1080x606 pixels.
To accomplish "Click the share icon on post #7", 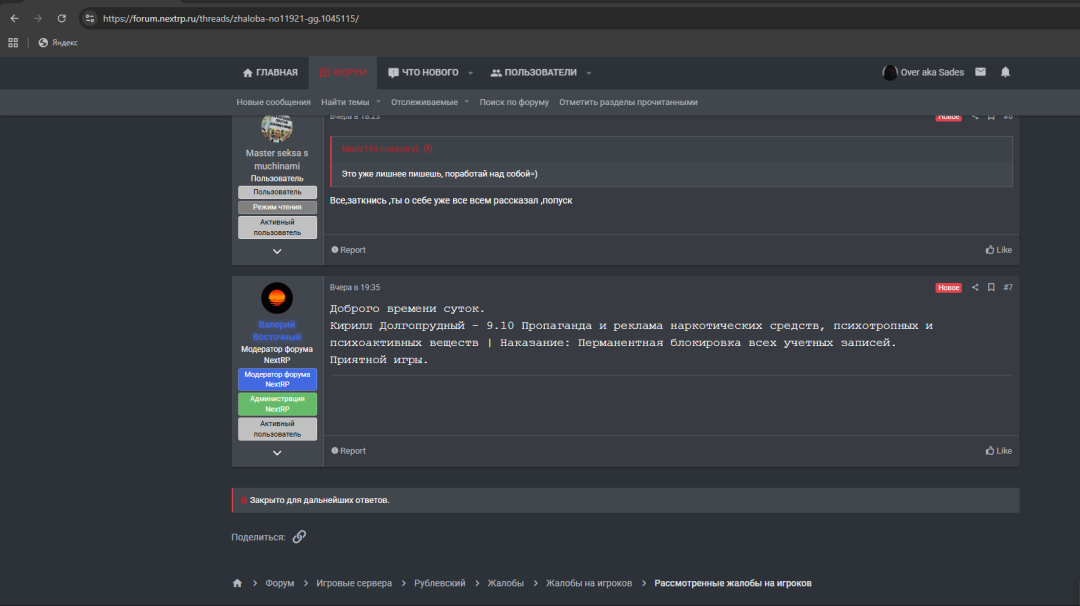I will pos(975,287).
